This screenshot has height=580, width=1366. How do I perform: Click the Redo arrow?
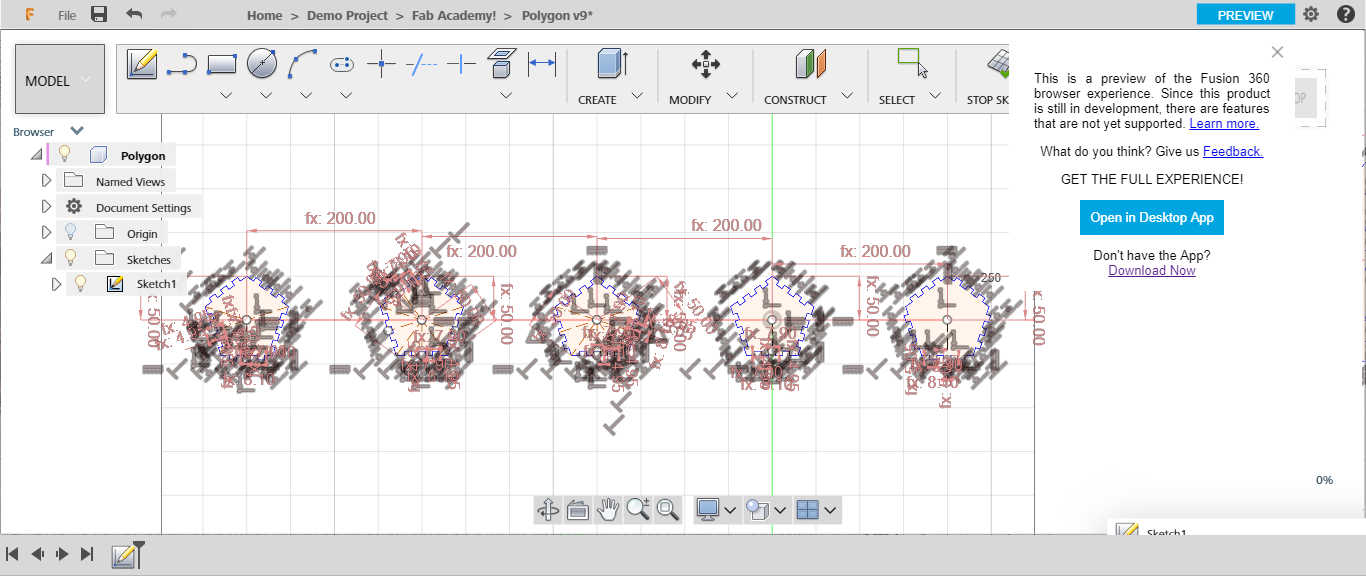pyautogui.click(x=168, y=14)
